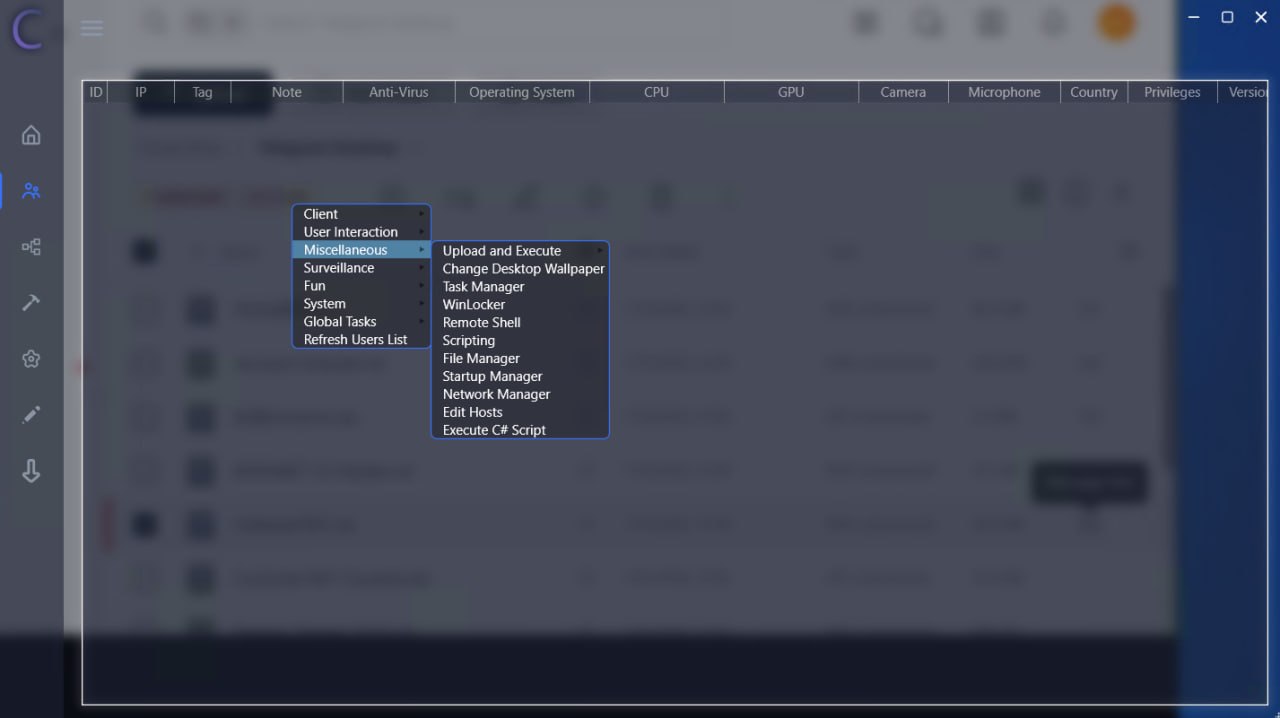This screenshot has width=1280, height=718.
Task: Select Edit Hosts entry
Action: (520, 413)
